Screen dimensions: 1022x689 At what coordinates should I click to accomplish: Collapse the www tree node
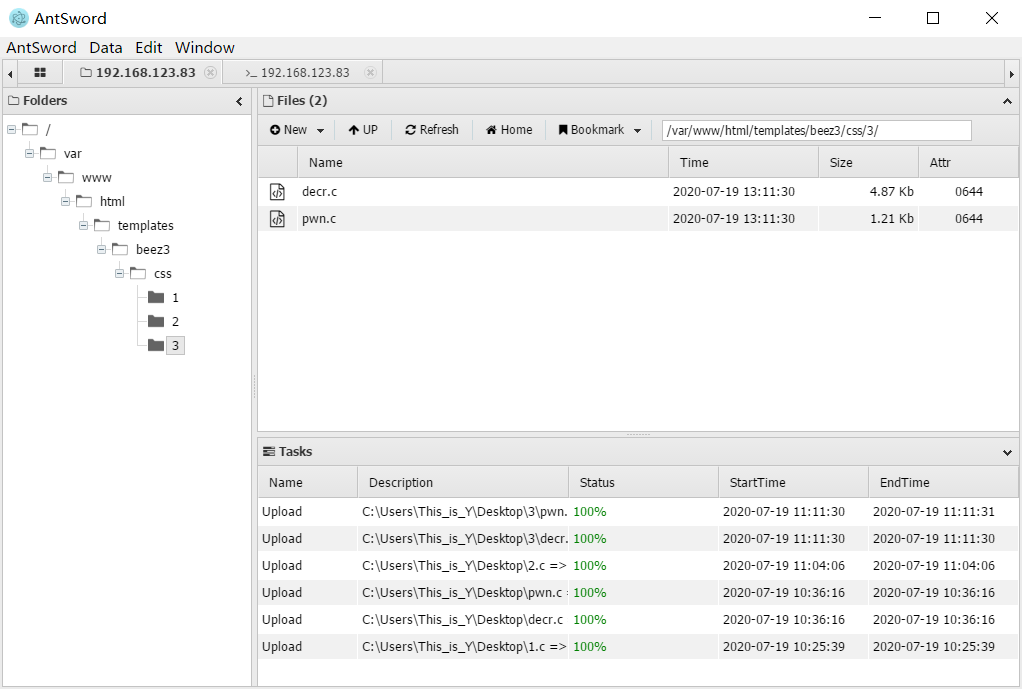click(48, 177)
